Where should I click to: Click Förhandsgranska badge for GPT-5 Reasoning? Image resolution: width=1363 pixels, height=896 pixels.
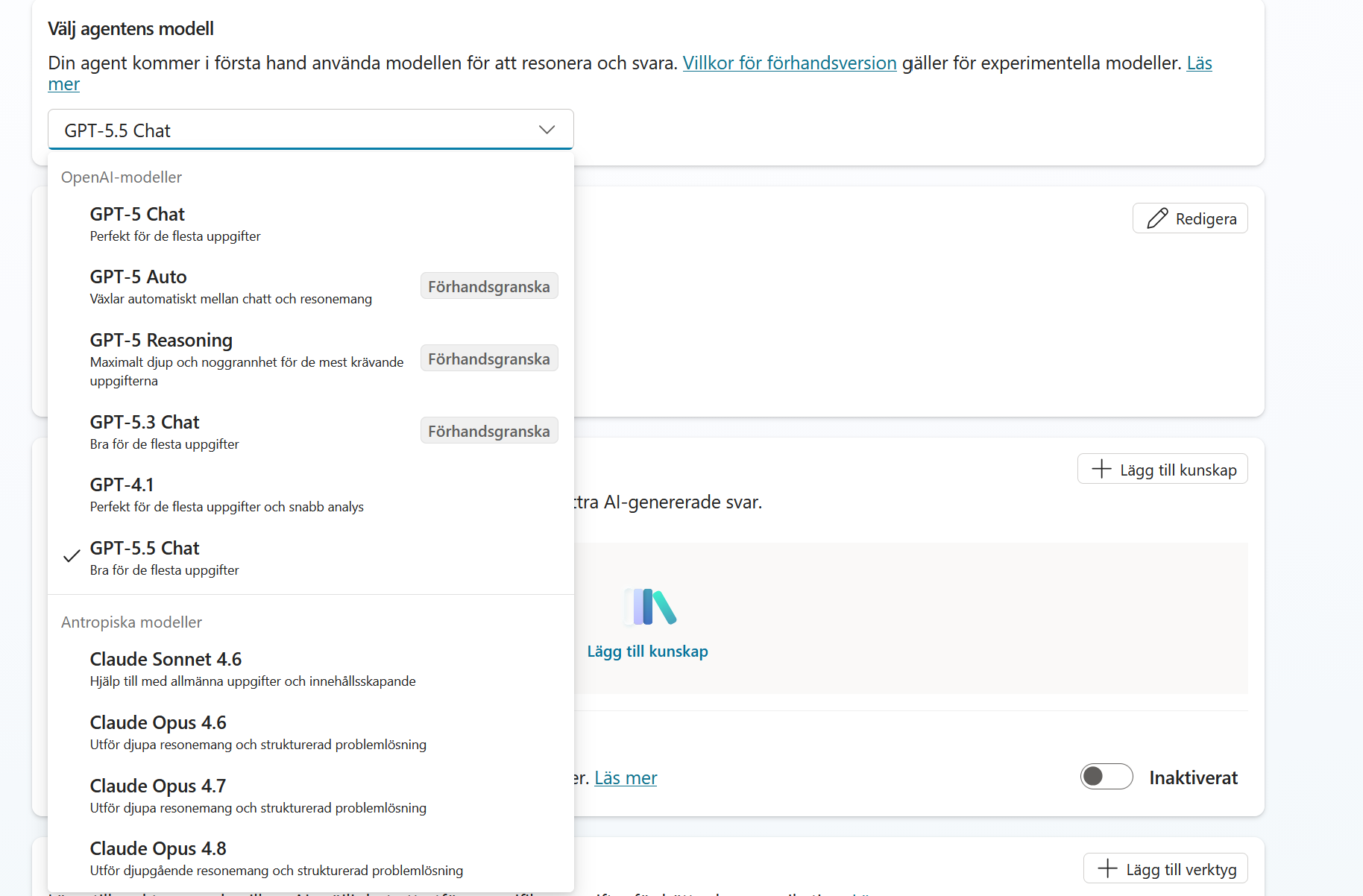489,359
